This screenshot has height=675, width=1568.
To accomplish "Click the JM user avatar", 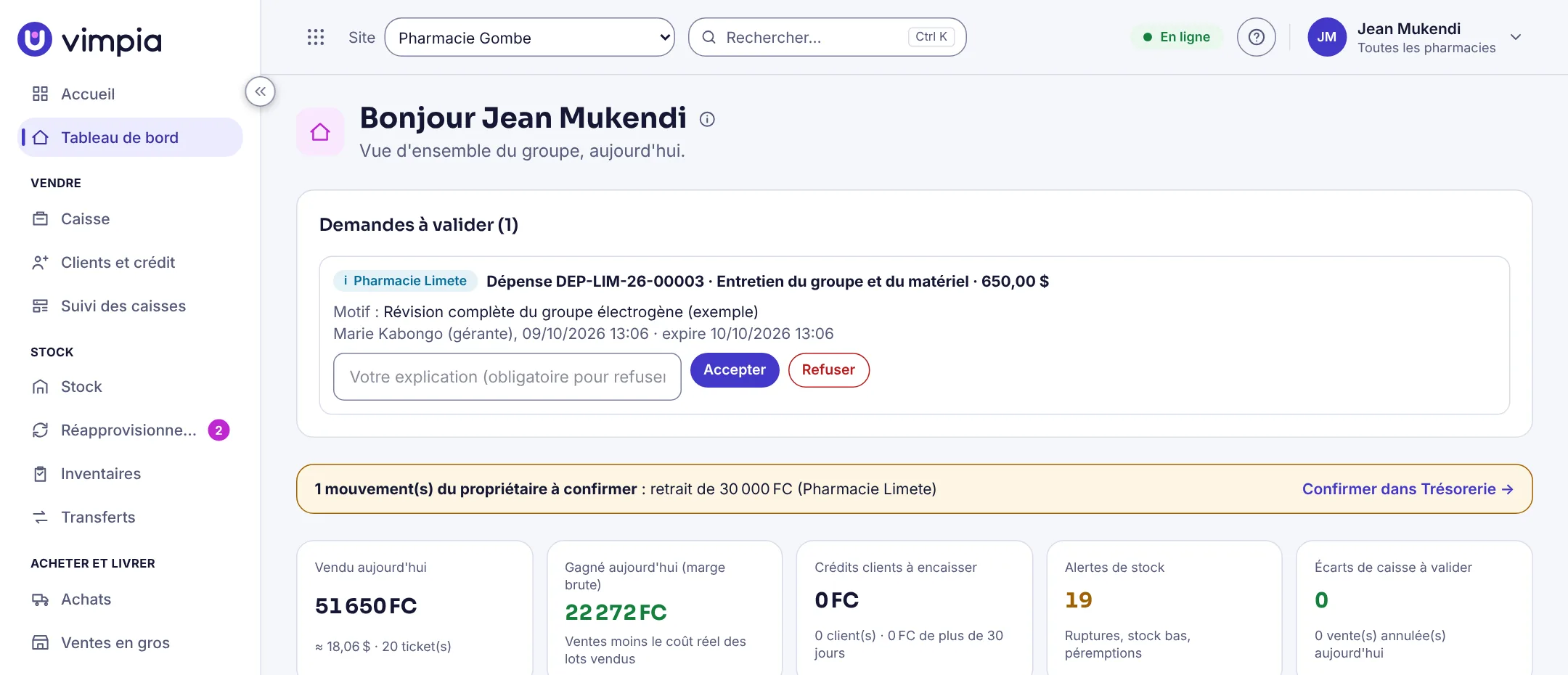I will tap(1327, 37).
